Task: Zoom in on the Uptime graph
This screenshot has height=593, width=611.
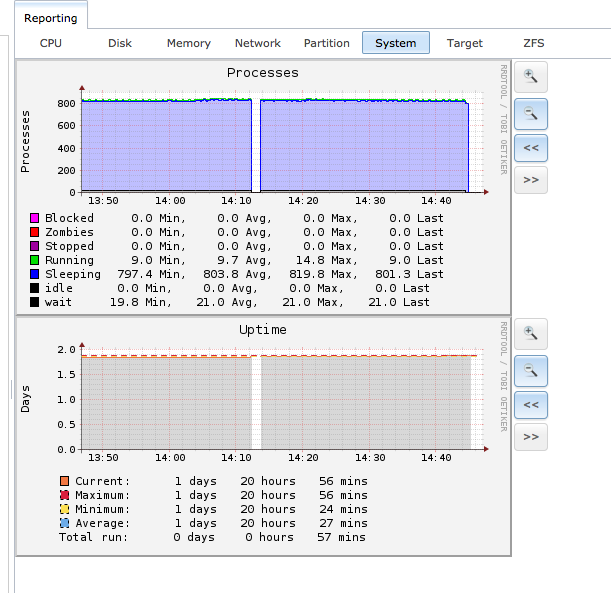Action: 531,334
